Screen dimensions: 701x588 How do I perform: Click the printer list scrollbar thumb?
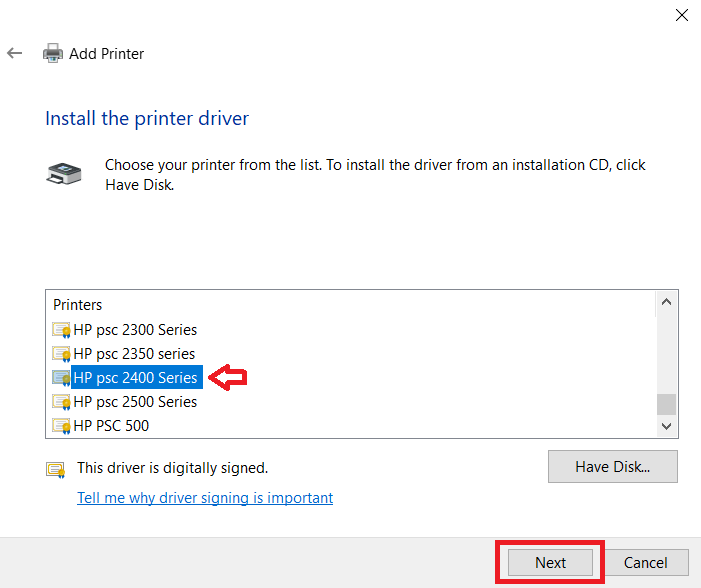pyautogui.click(x=666, y=404)
